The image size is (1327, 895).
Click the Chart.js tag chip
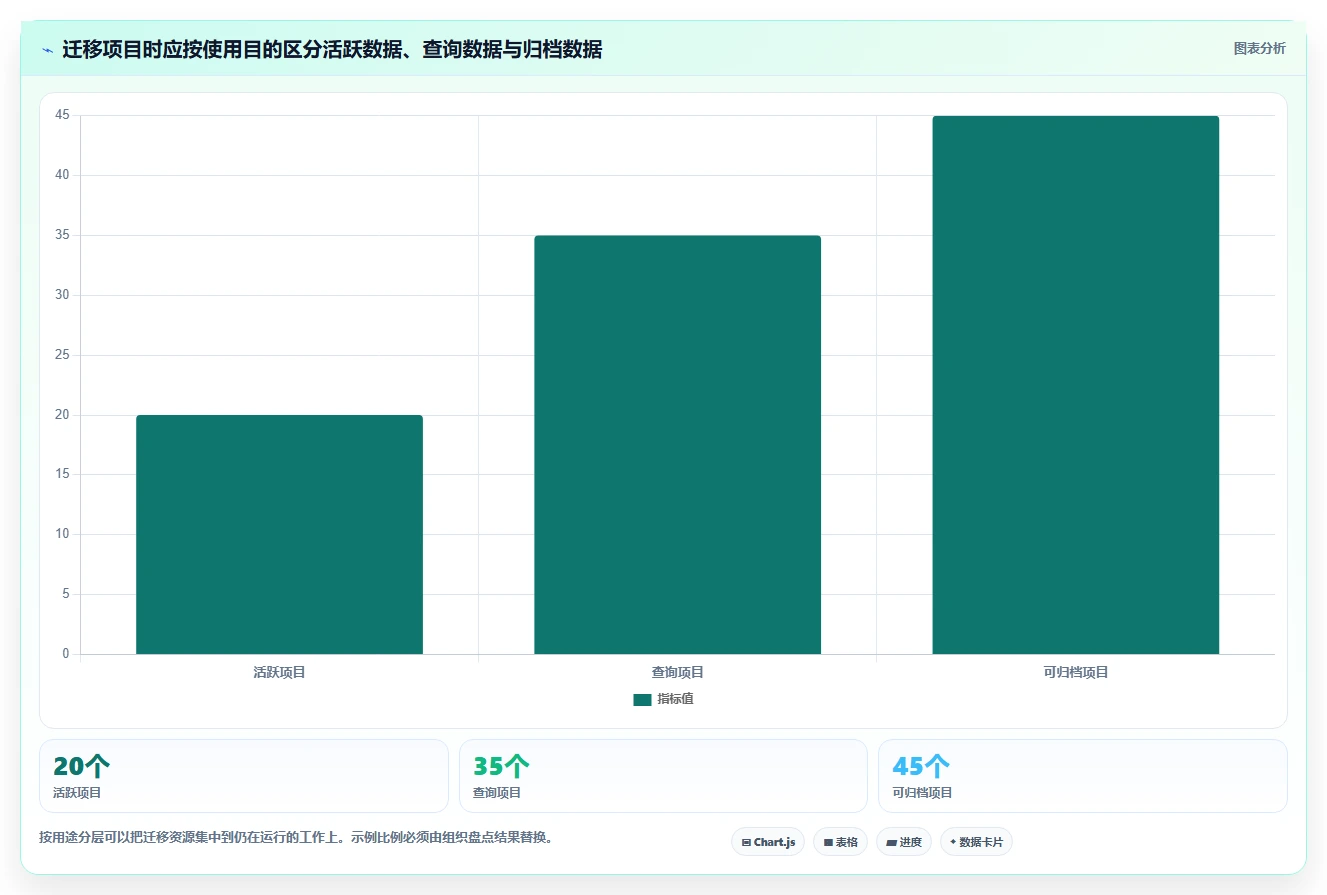tap(768, 842)
